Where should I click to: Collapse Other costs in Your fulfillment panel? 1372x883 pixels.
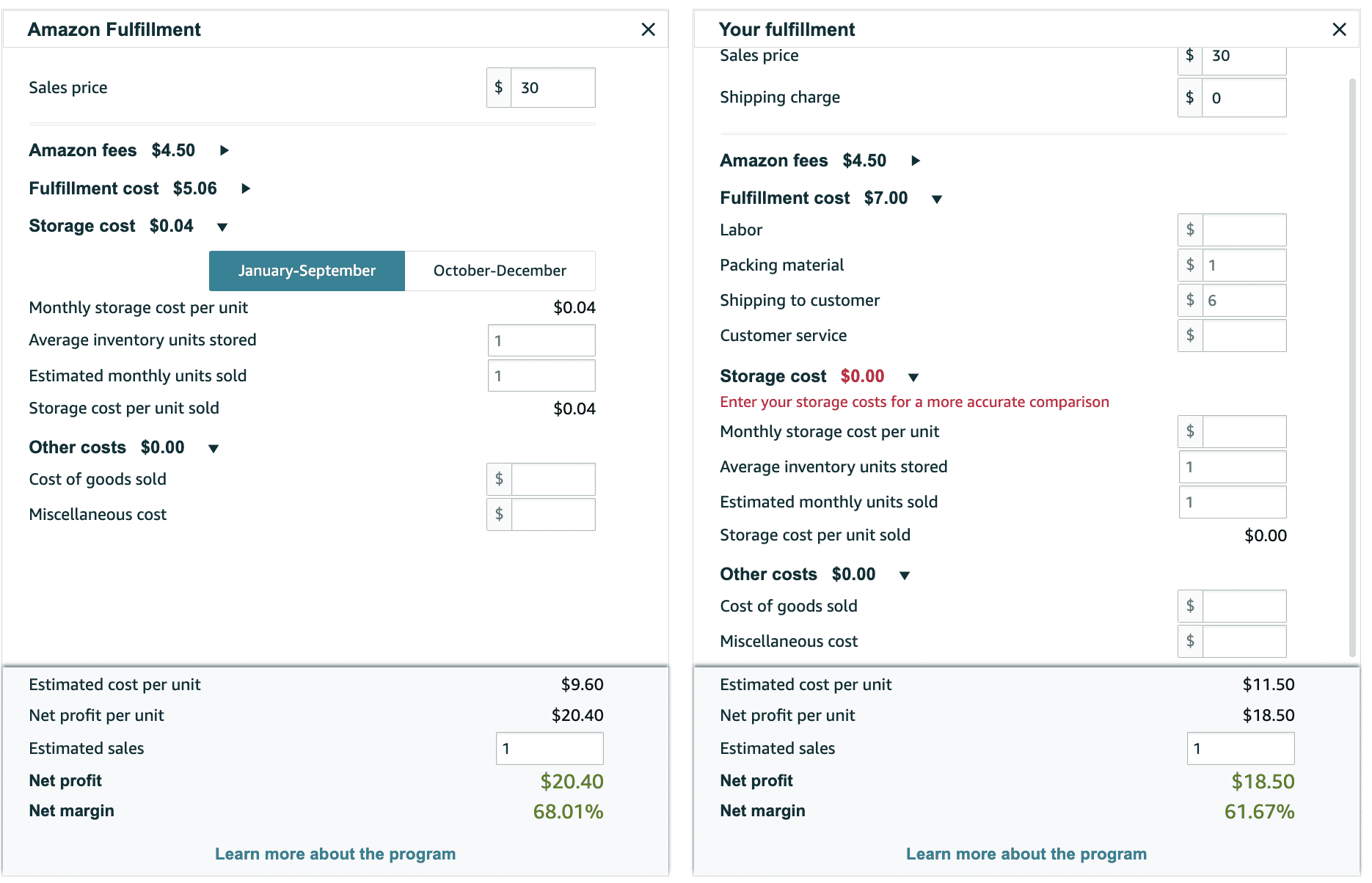(905, 575)
